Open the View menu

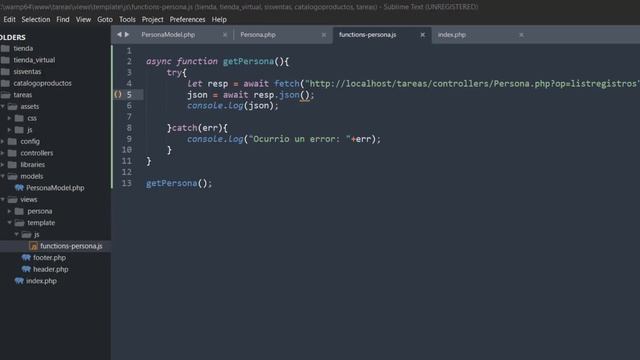tap(83, 20)
